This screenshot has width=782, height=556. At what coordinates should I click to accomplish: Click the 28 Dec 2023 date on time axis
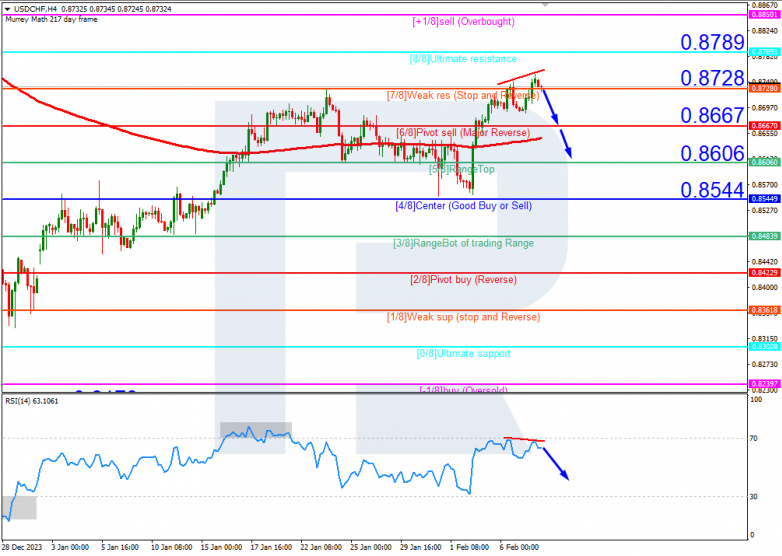pos(22,547)
